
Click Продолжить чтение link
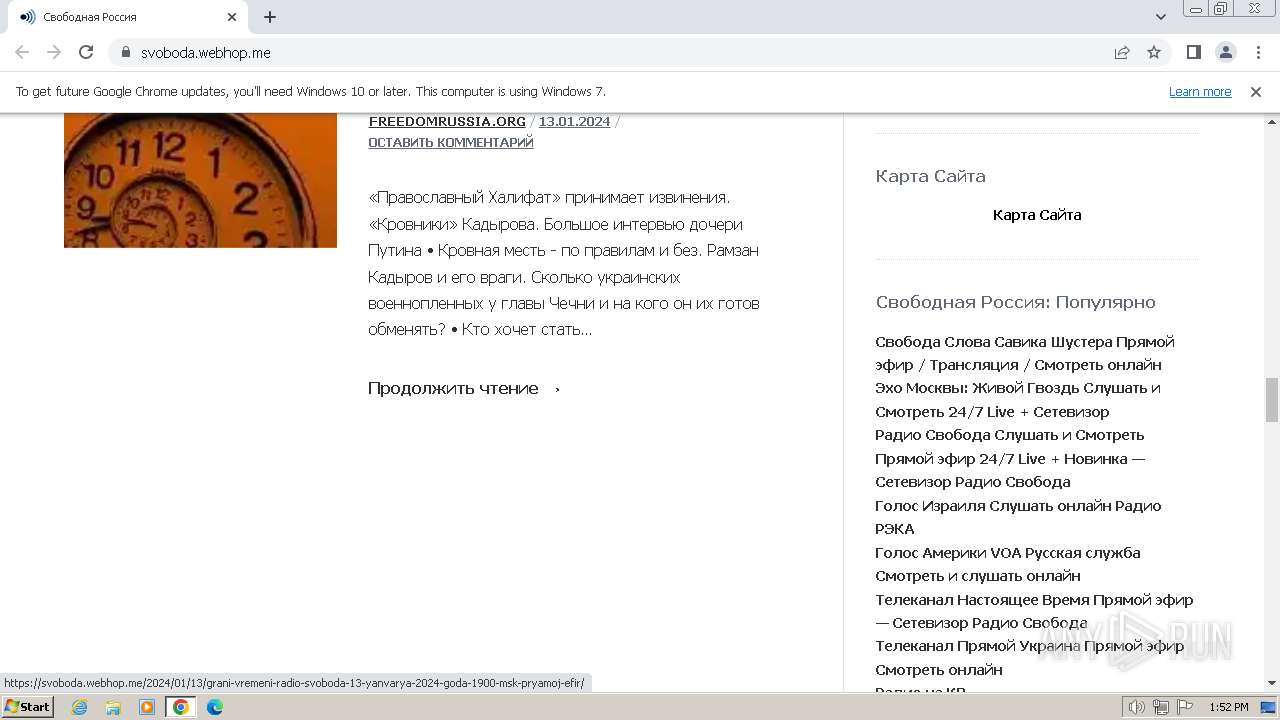(464, 388)
